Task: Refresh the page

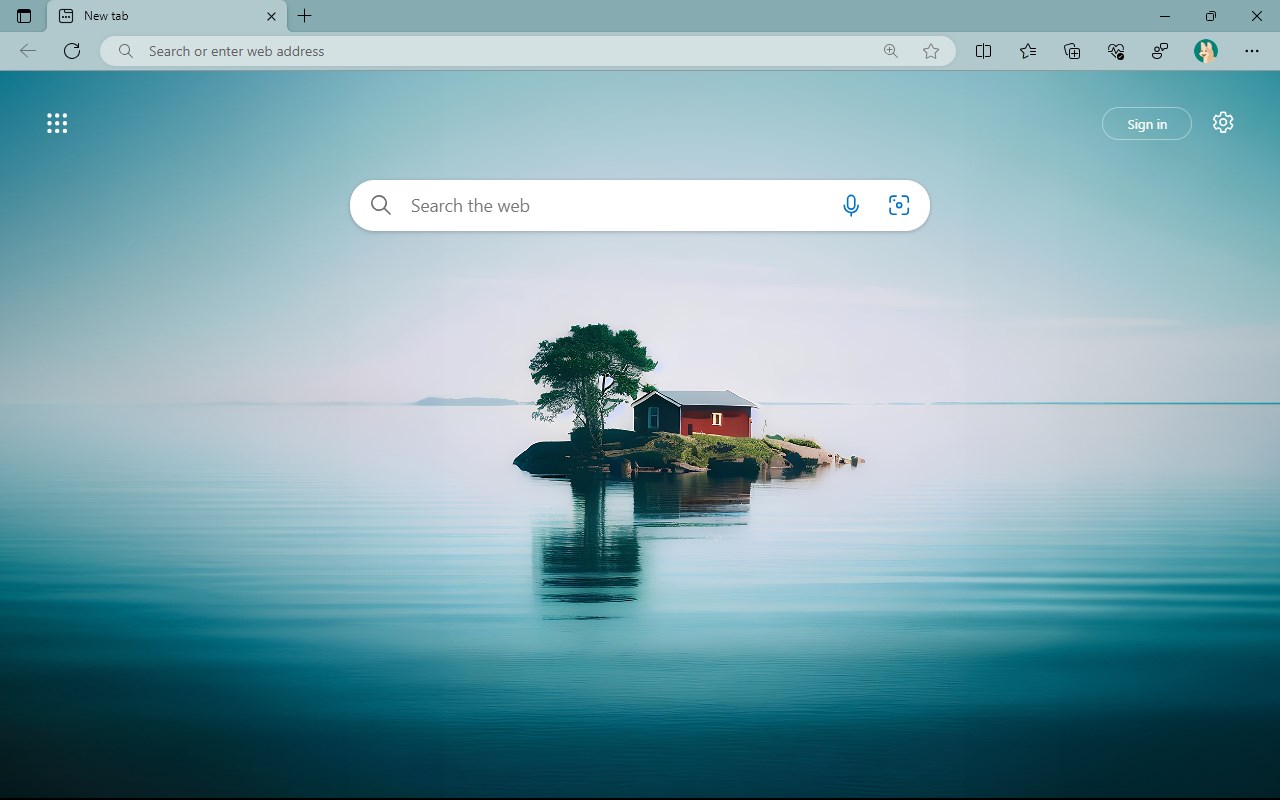Action: click(72, 51)
